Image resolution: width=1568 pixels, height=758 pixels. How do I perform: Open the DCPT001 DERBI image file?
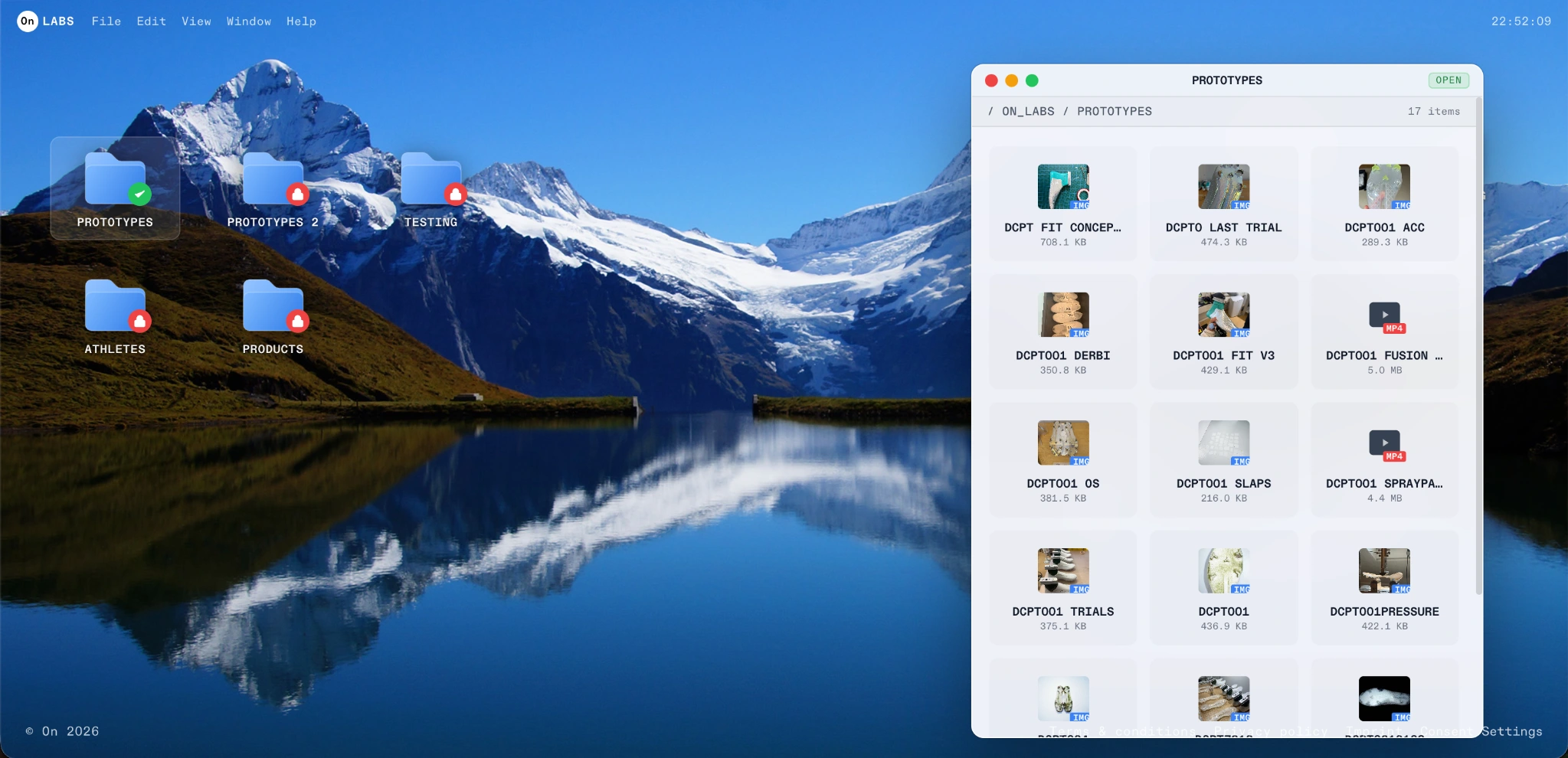coord(1062,332)
